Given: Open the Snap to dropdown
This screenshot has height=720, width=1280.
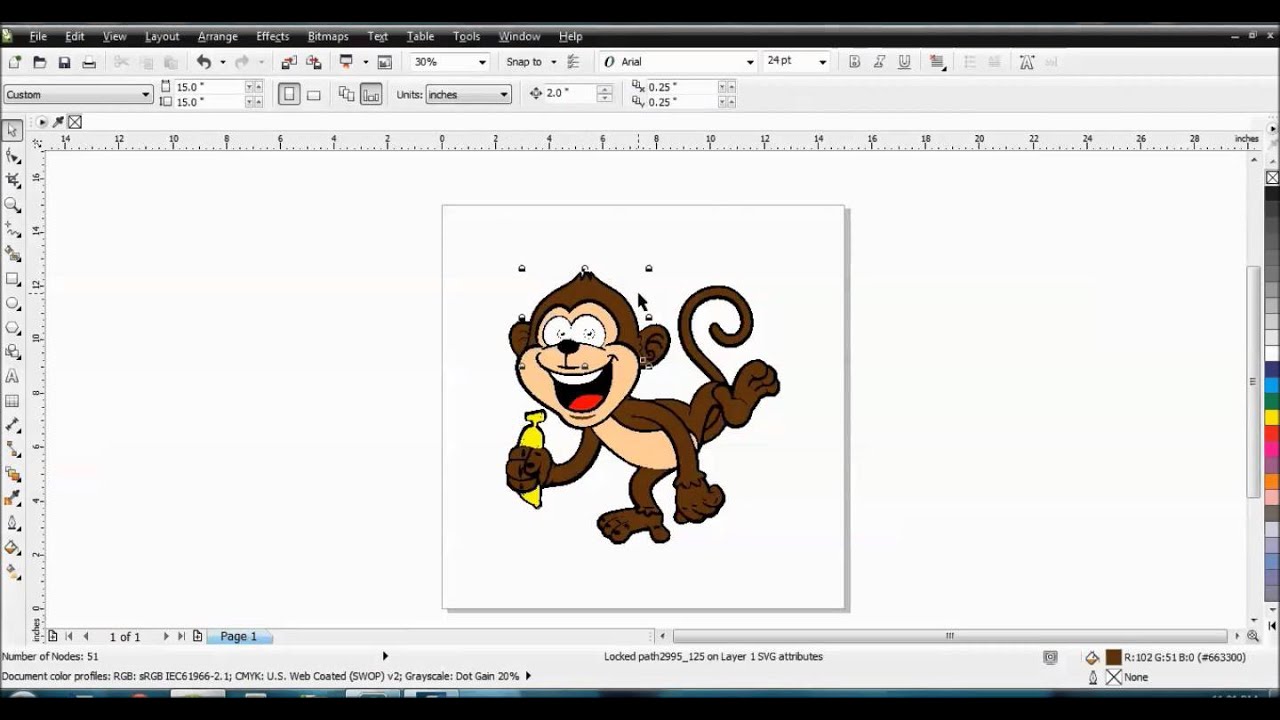Looking at the screenshot, I should point(553,62).
